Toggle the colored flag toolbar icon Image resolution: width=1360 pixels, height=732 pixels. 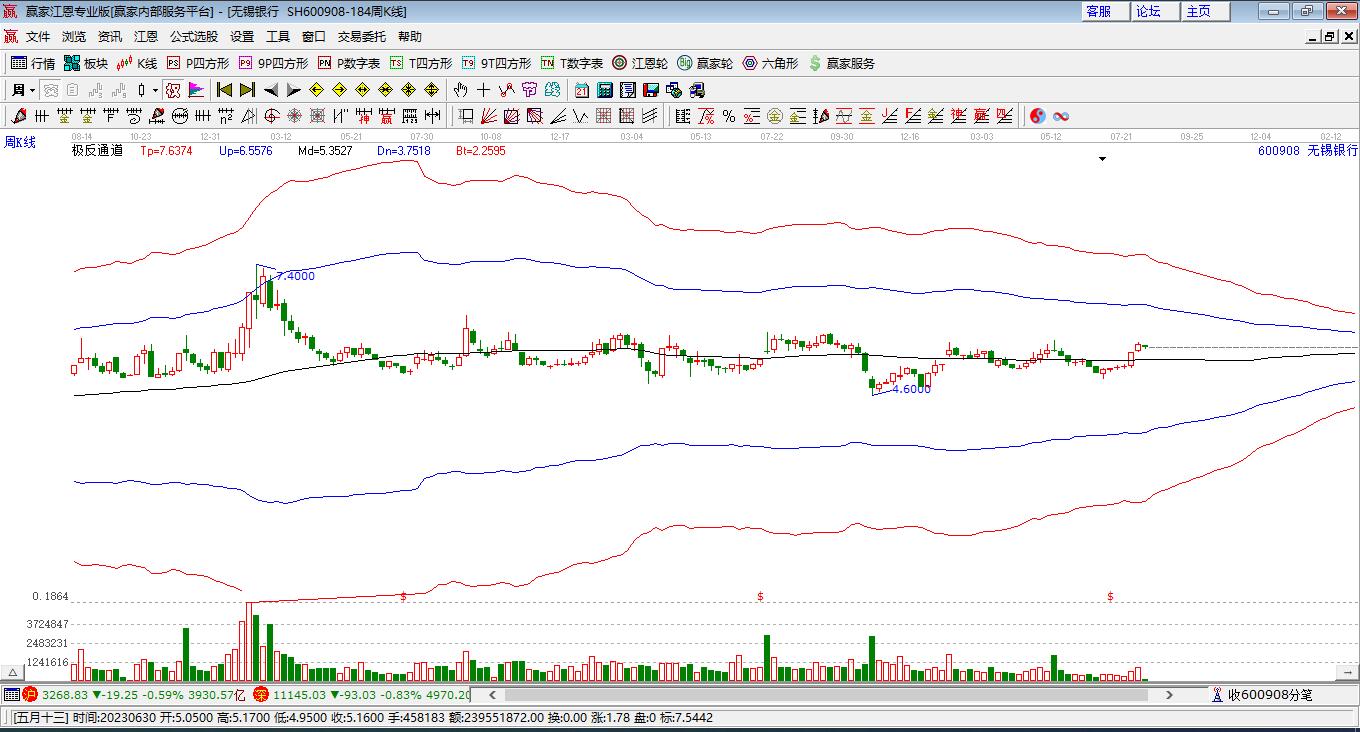196,90
